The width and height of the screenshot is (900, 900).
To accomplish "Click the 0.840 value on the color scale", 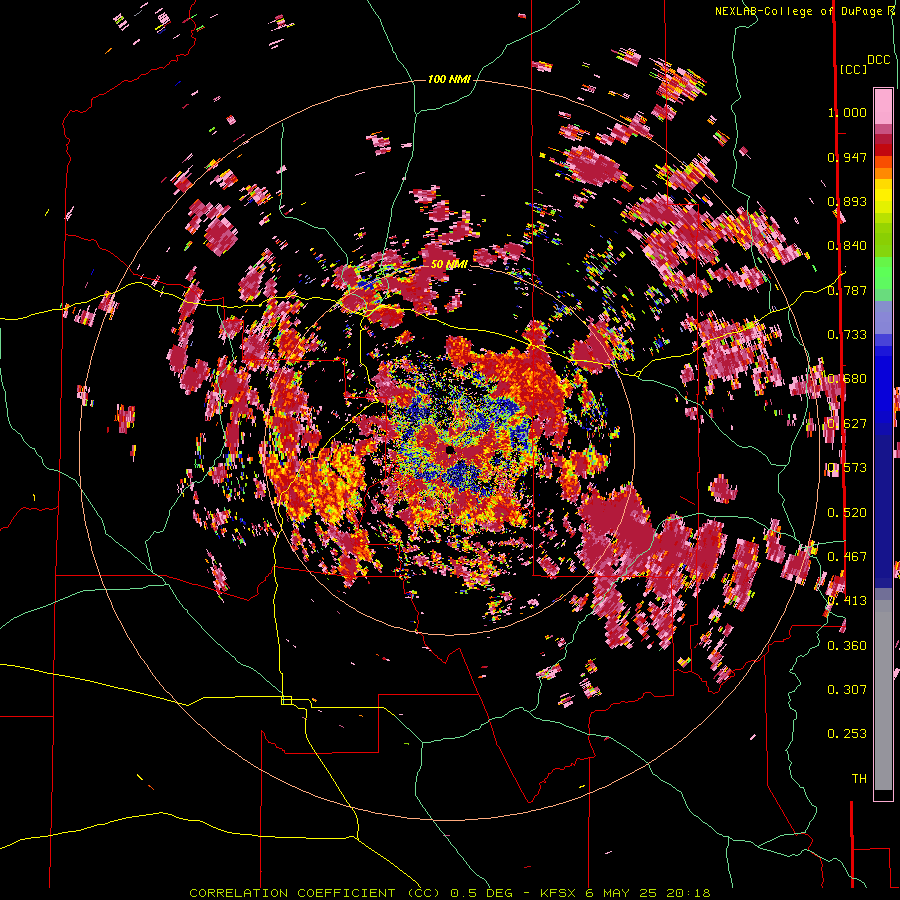I will click(847, 246).
